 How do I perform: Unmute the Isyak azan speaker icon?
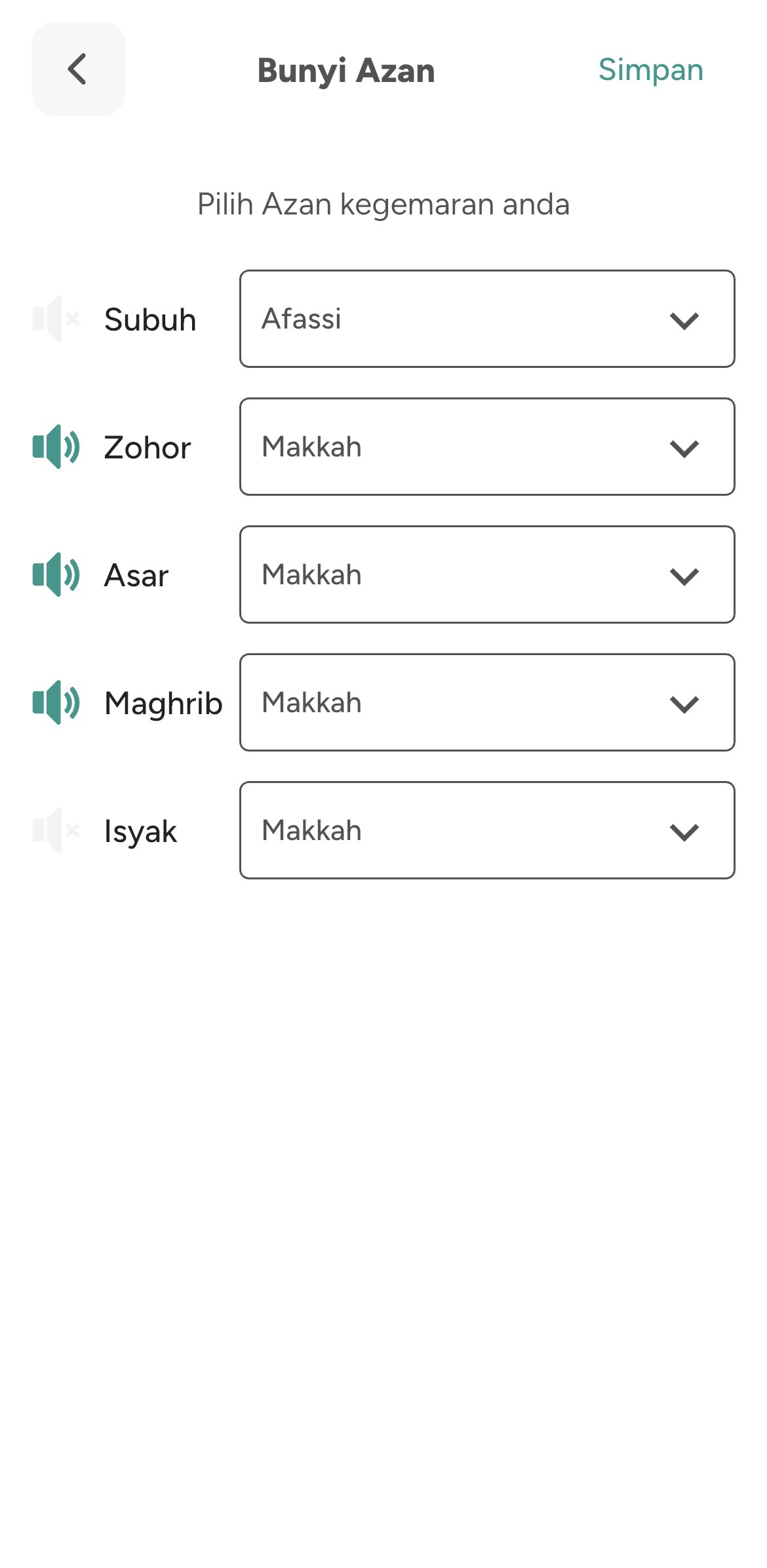tap(56, 831)
